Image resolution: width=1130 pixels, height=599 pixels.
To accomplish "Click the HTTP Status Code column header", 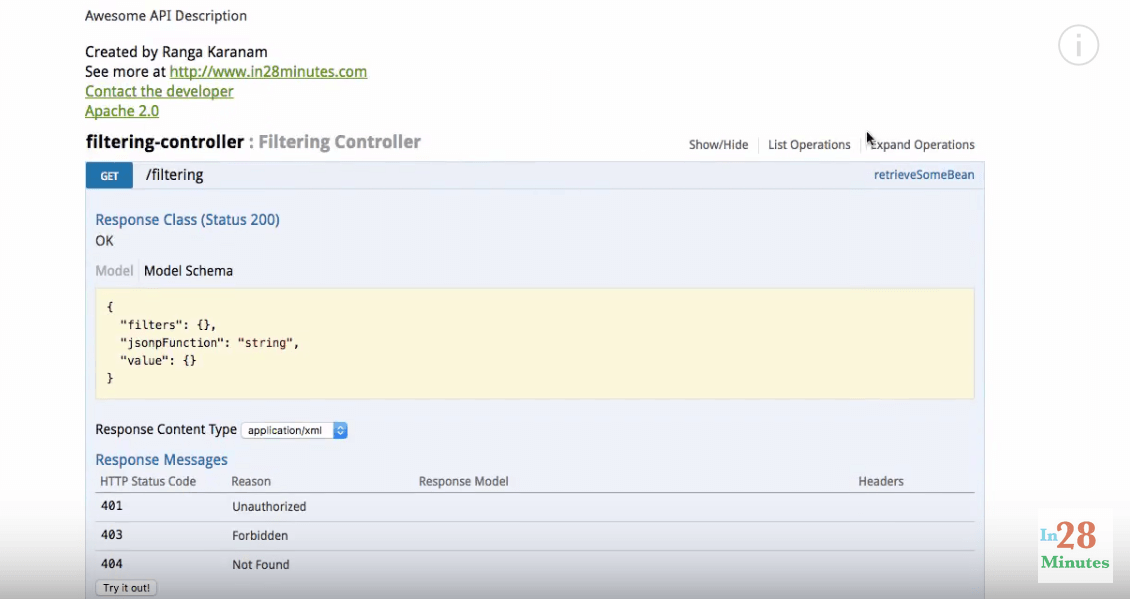I will click(148, 482).
